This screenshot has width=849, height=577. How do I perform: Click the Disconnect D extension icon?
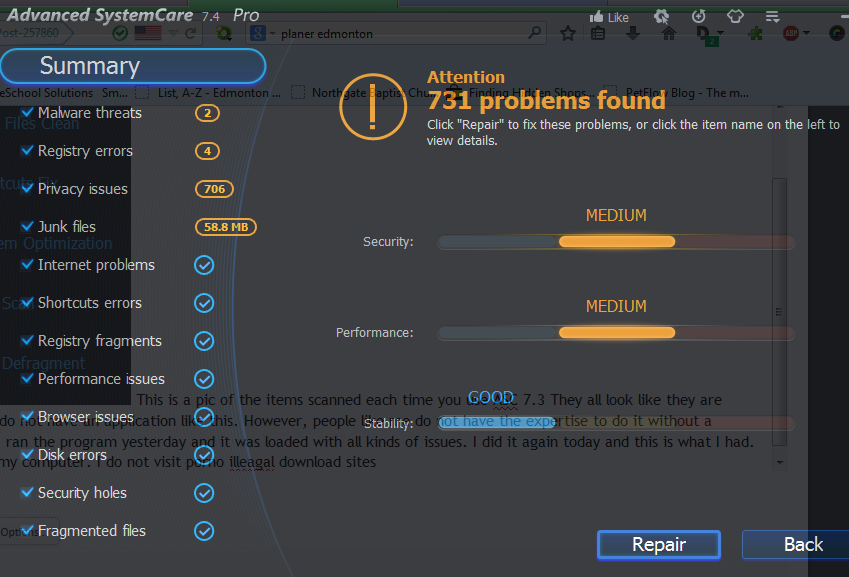pyautogui.click(x=704, y=35)
